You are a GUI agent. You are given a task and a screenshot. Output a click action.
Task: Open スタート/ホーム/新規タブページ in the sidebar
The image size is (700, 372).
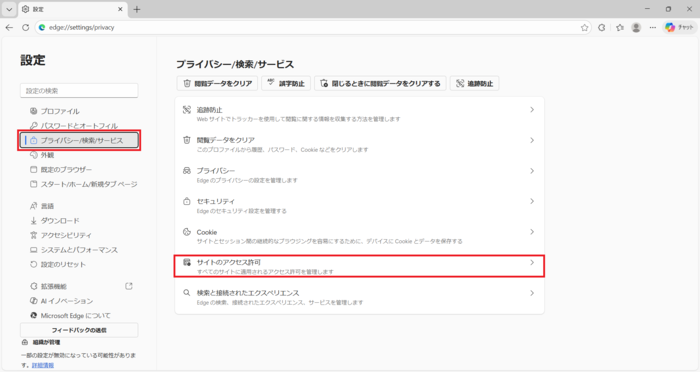79,184
